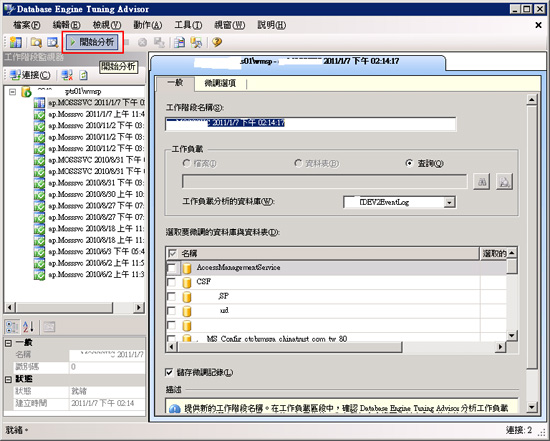Open the 工具(T) menu
The width and height of the screenshot is (550, 441).
coord(188,25)
